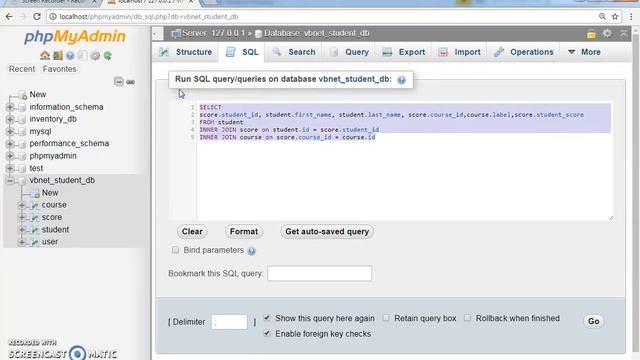Image resolution: width=640 pixels, height=360 pixels.
Task: Expand the student table node
Action: [22, 229]
